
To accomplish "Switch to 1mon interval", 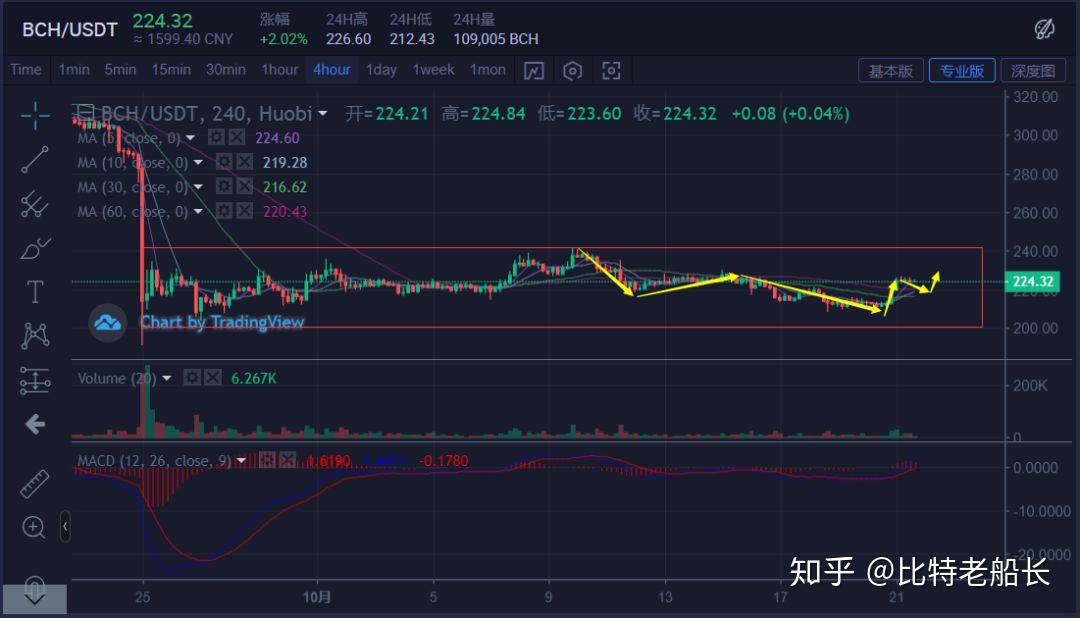I will tap(487, 70).
